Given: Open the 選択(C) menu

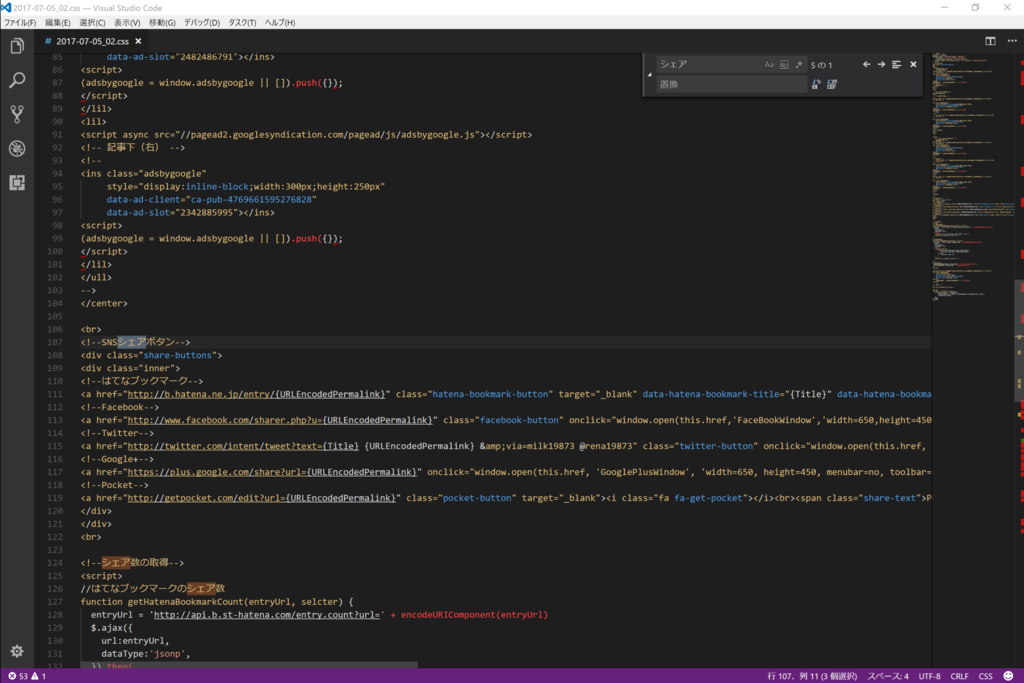Looking at the screenshot, I should pyautogui.click(x=92, y=22).
